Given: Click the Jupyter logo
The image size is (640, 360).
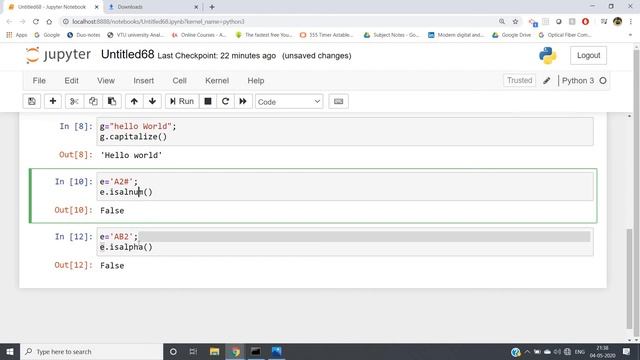Looking at the screenshot, I should pyautogui.click(x=58, y=55).
